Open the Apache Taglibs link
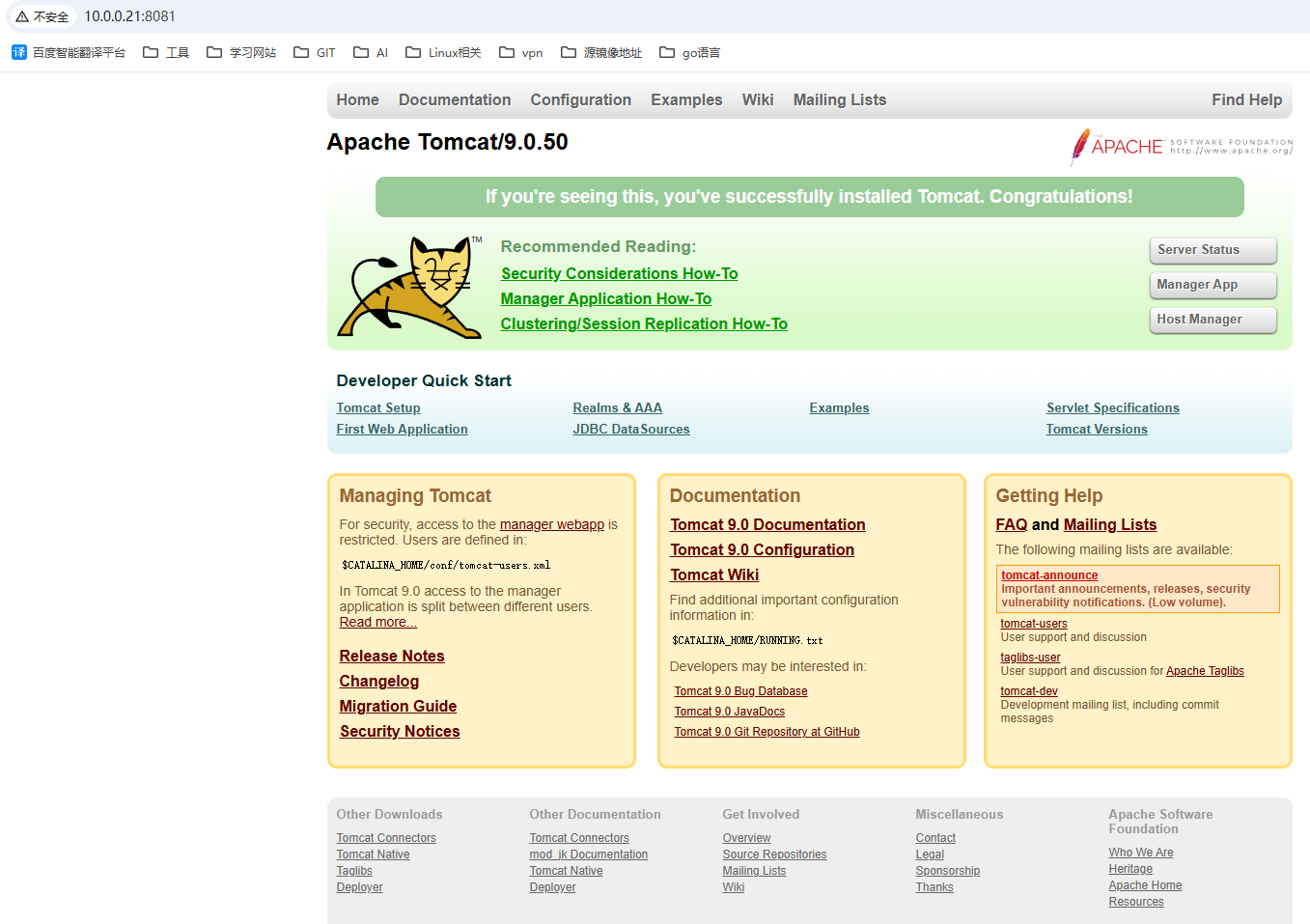Screen dimensions: 1310x924 click(x=1205, y=671)
